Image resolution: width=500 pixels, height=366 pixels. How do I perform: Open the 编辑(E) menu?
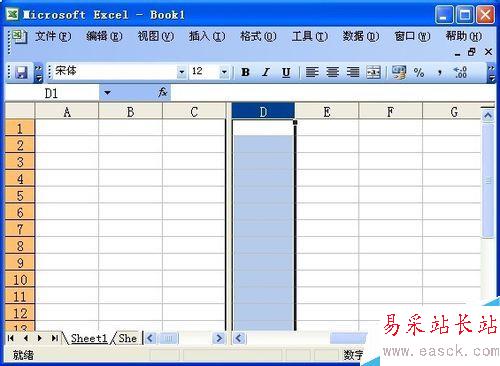point(104,36)
